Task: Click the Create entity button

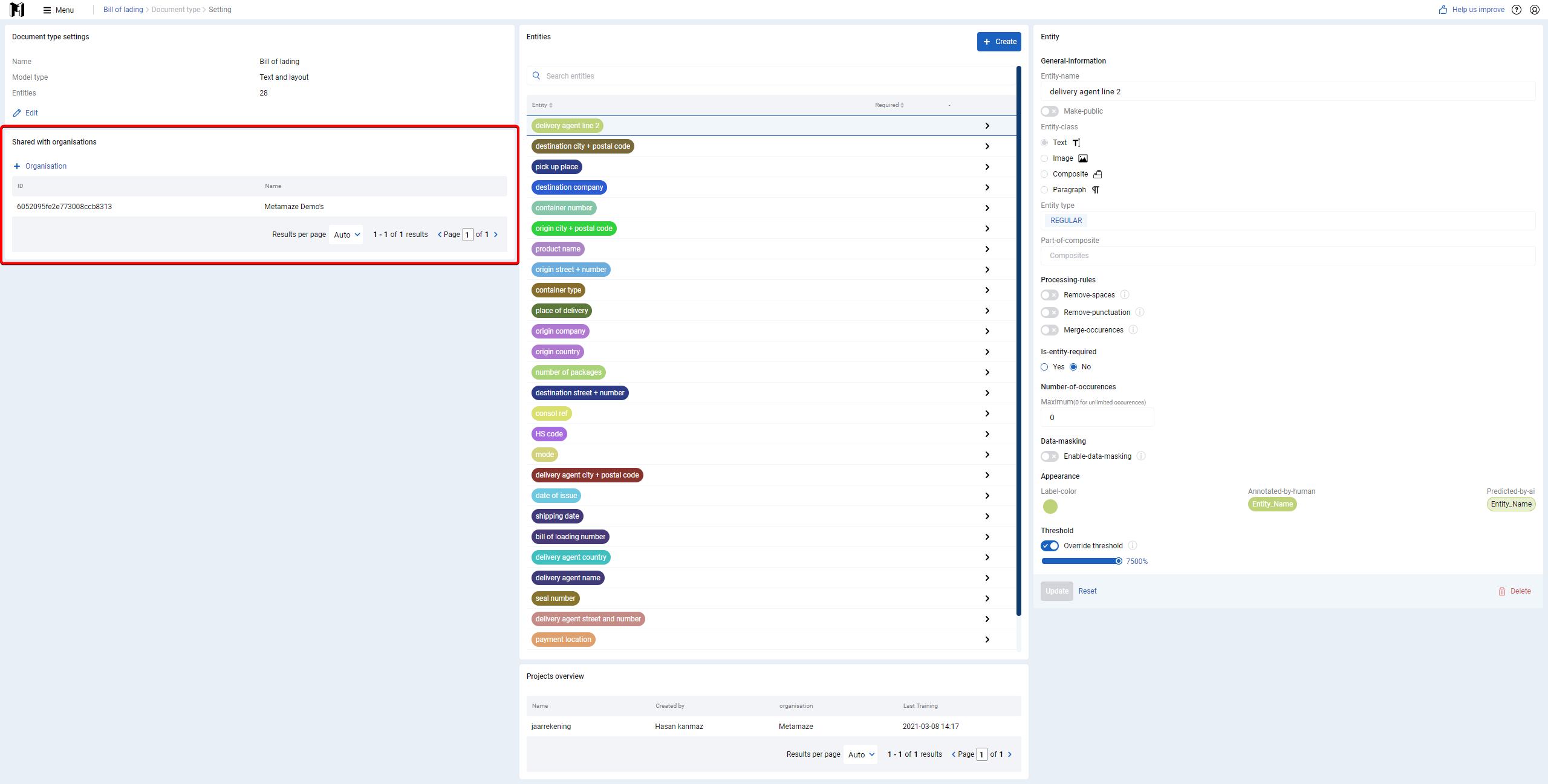Action: click(x=999, y=42)
